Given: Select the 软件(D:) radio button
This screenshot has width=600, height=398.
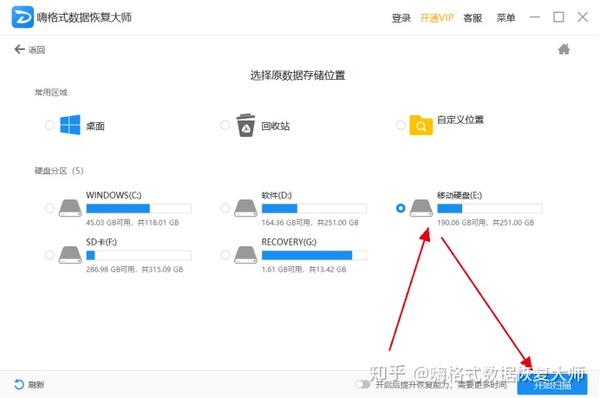Looking at the screenshot, I should (225, 208).
